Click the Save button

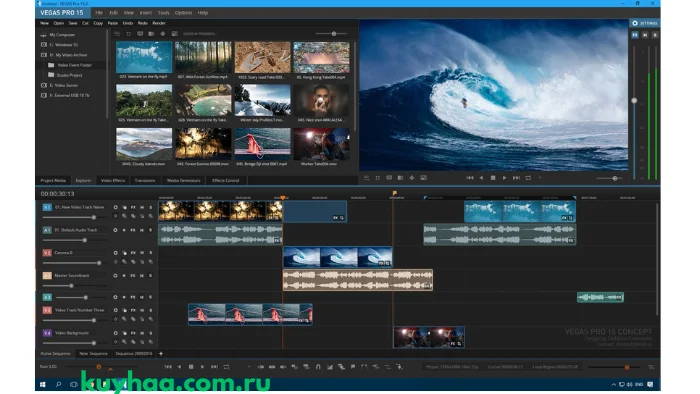[73, 23]
